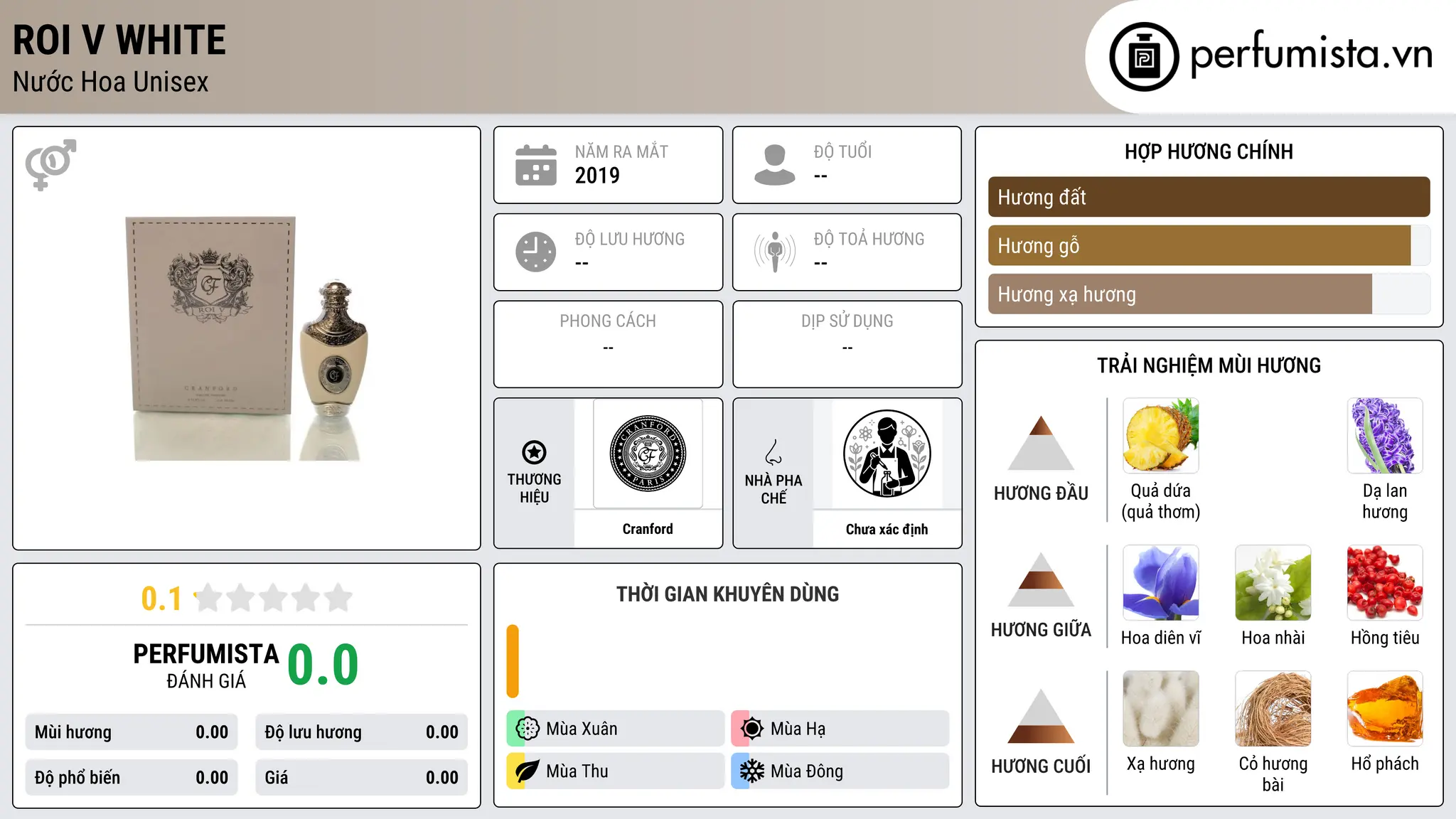Click the Nước Hoa Unisex subtitle
The height and width of the screenshot is (819, 1456).
point(111,82)
